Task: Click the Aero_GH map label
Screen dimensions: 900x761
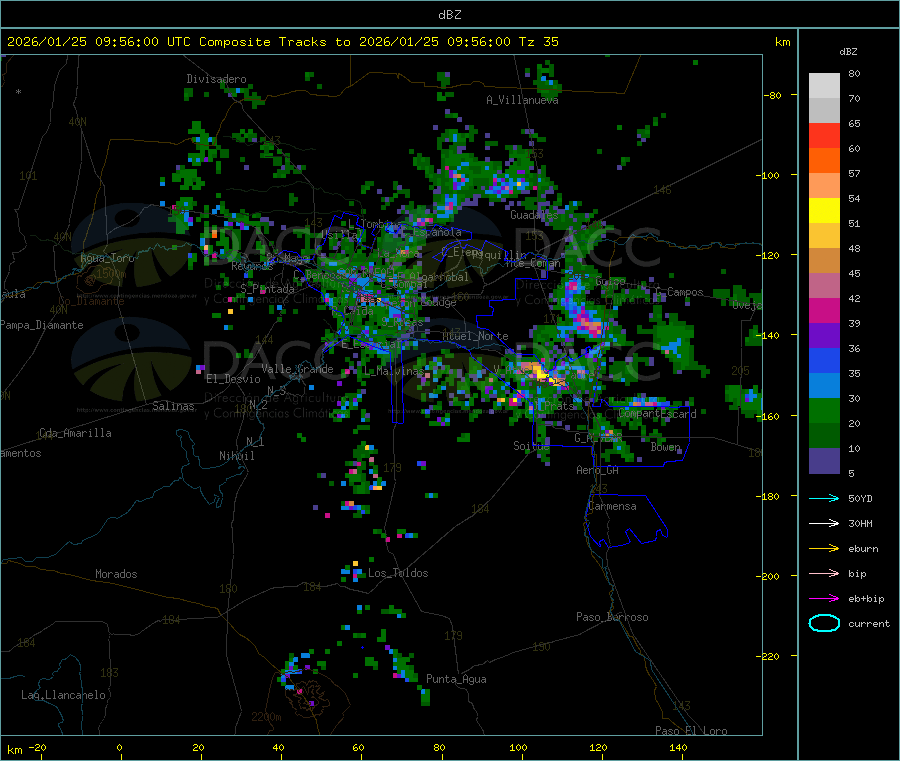Action: tap(598, 470)
